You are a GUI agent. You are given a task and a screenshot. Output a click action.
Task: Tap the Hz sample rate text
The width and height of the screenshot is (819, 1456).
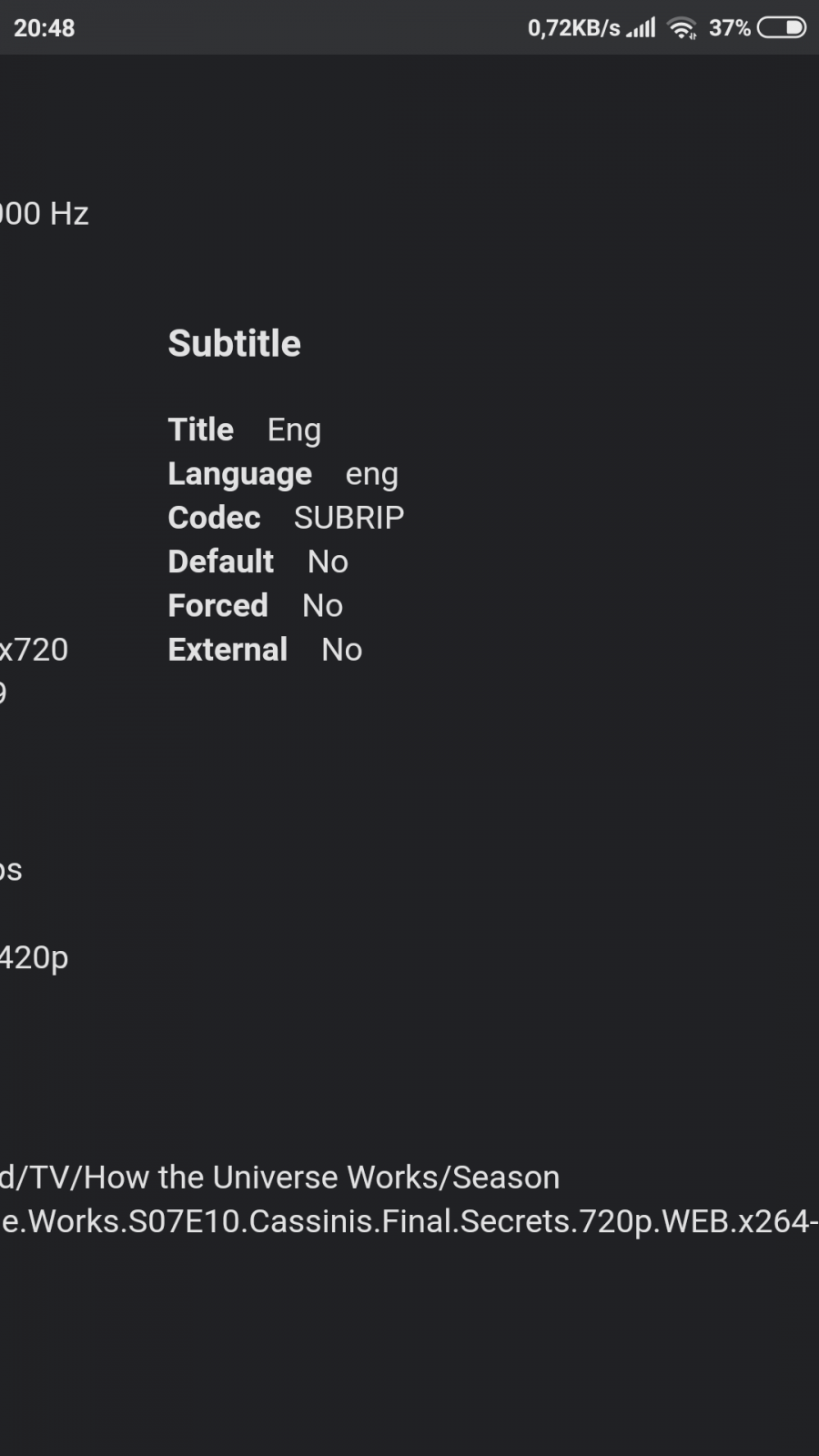[45, 214]
